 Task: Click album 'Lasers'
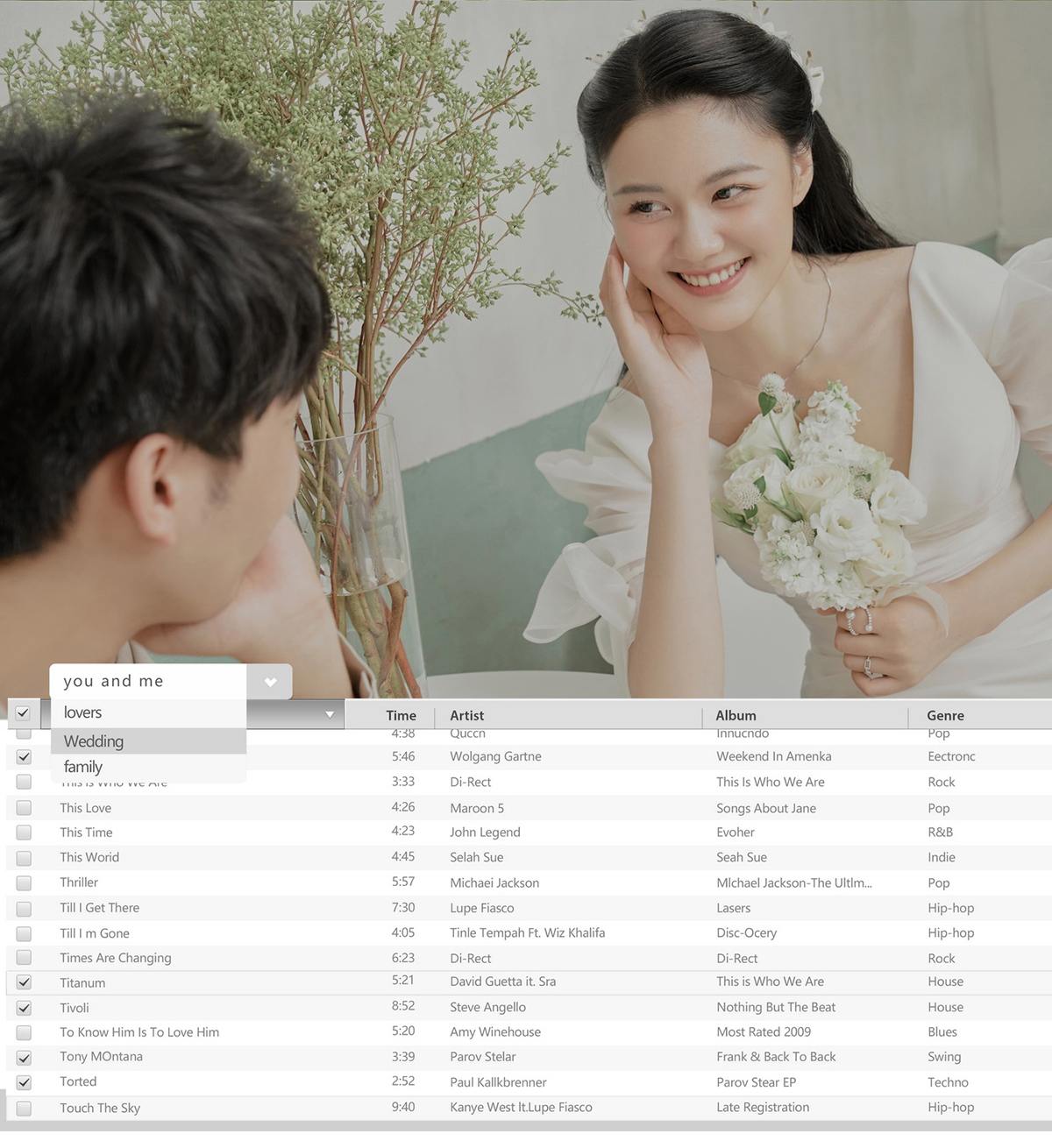coord(734,909)
